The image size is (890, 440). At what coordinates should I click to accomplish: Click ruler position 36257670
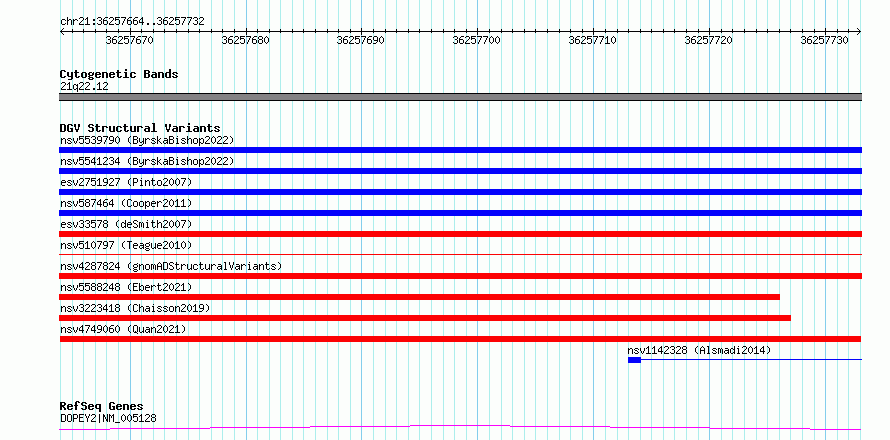click(129, 40)
